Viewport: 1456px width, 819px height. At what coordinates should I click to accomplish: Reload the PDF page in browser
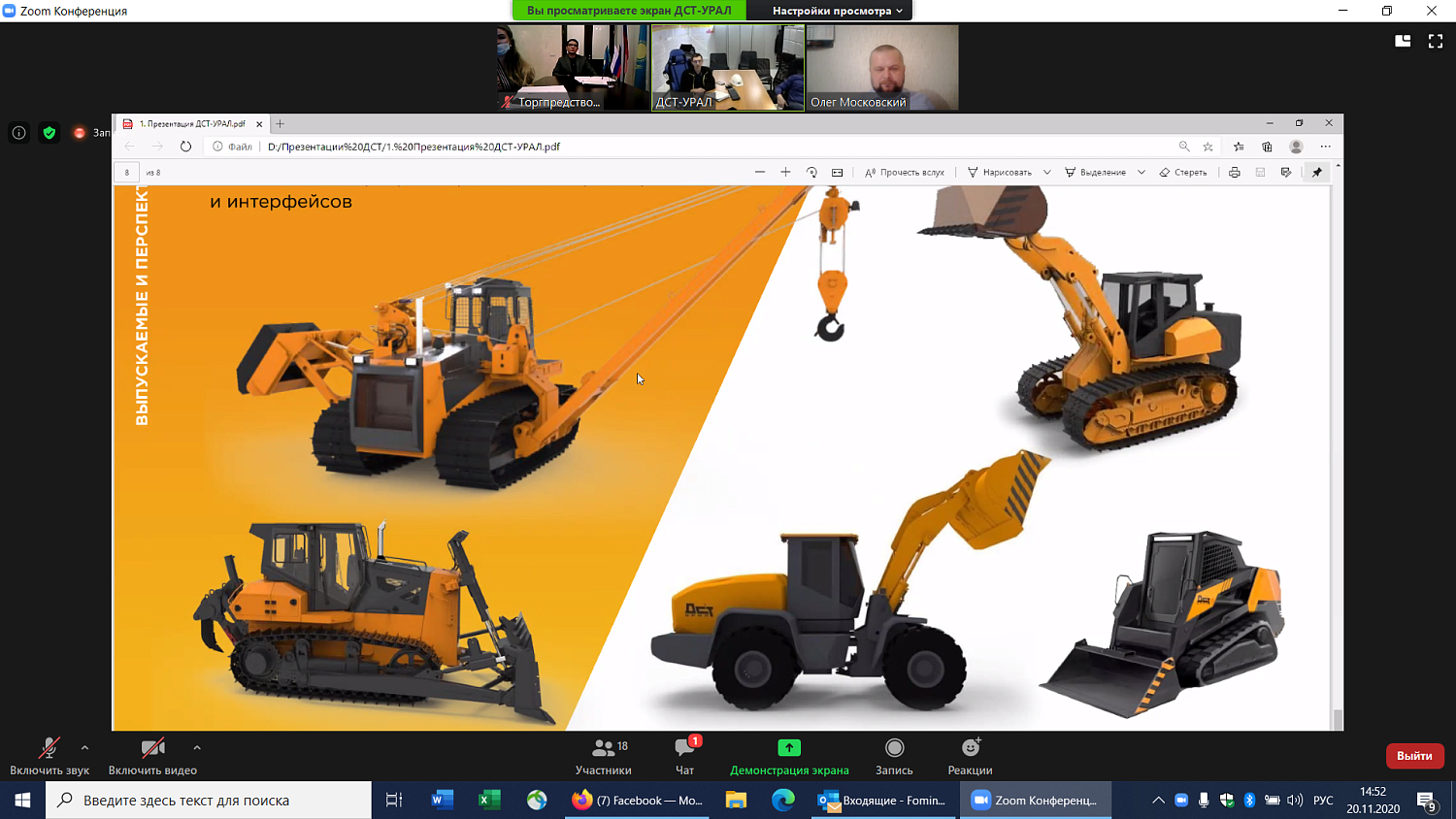[185, 147]
